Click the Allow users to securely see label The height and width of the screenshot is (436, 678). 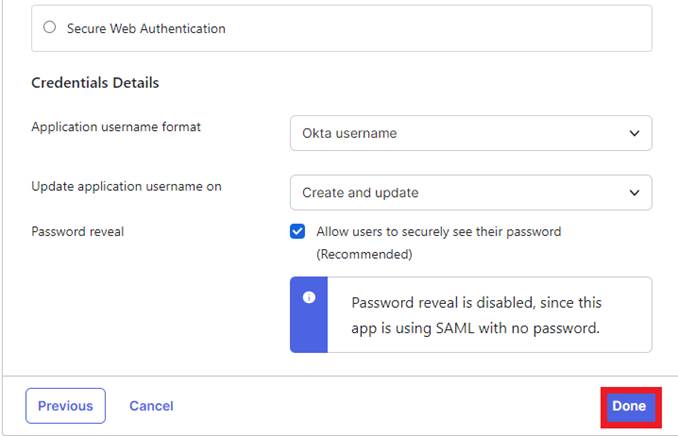coord(438,231)
